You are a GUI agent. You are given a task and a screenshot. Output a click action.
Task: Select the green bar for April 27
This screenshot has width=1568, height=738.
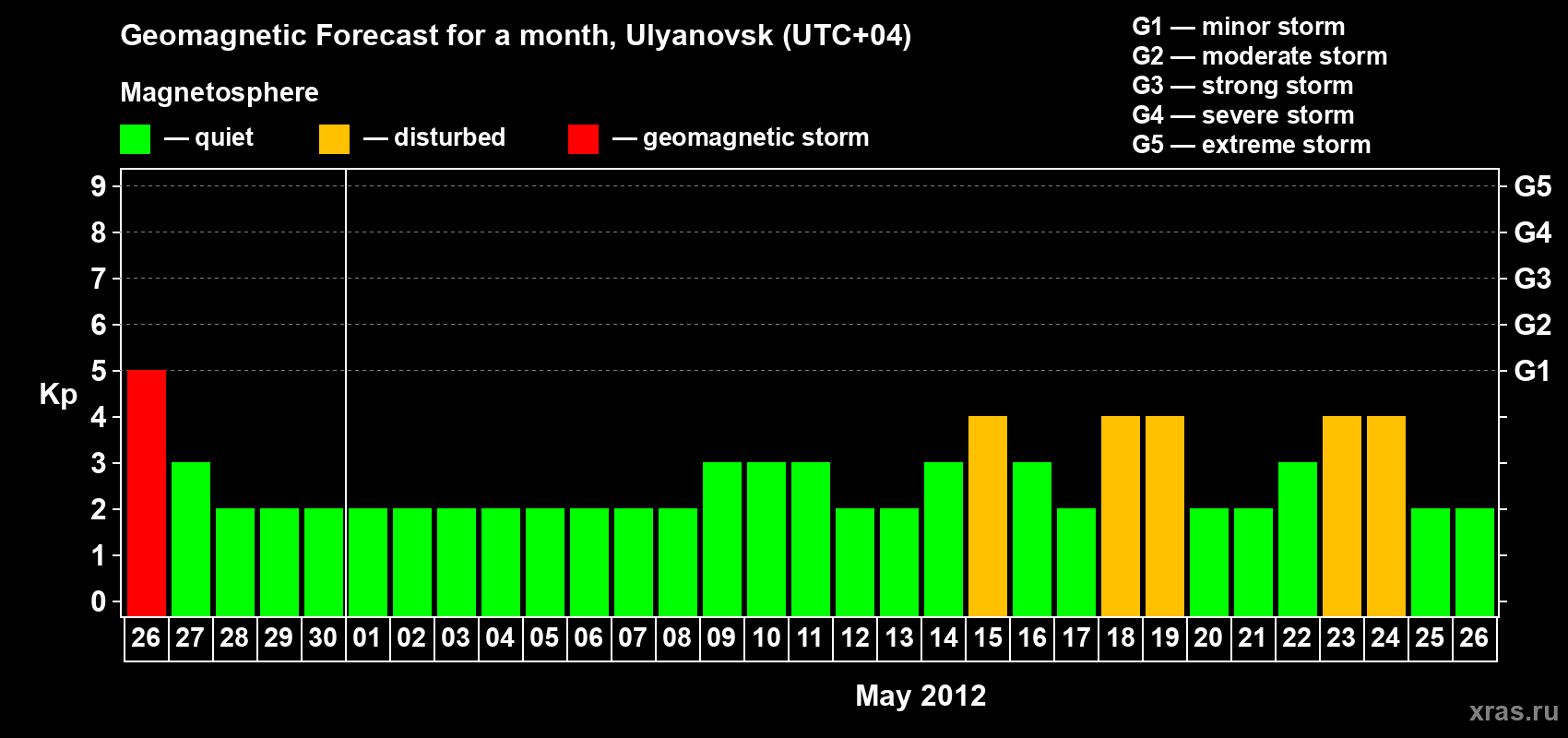click(191, 539)
